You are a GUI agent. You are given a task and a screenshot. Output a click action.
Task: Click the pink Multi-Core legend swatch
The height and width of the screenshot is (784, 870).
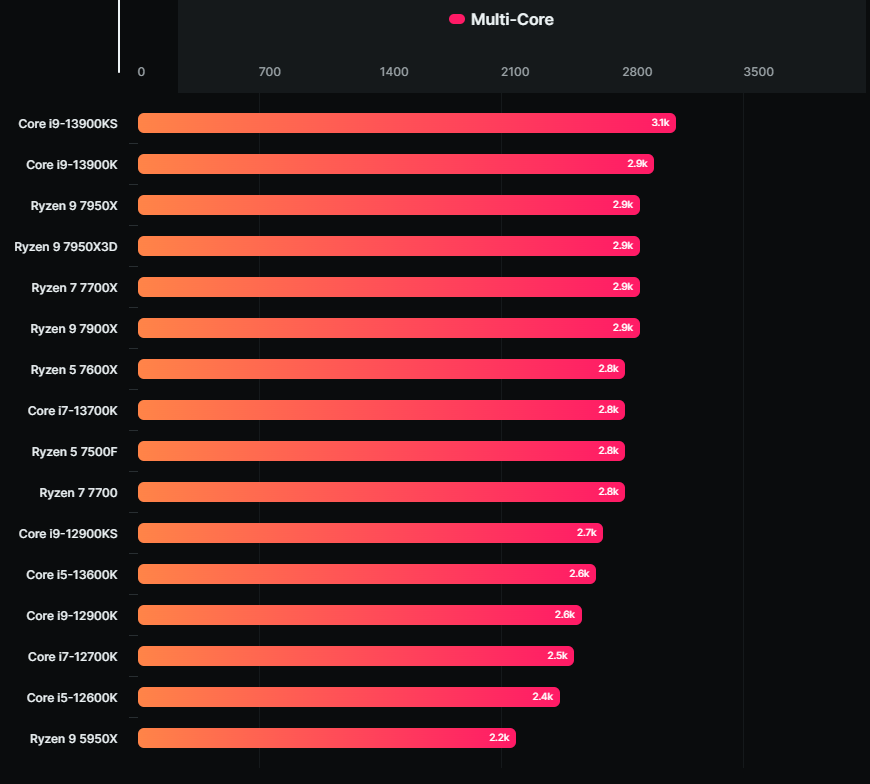457,19
